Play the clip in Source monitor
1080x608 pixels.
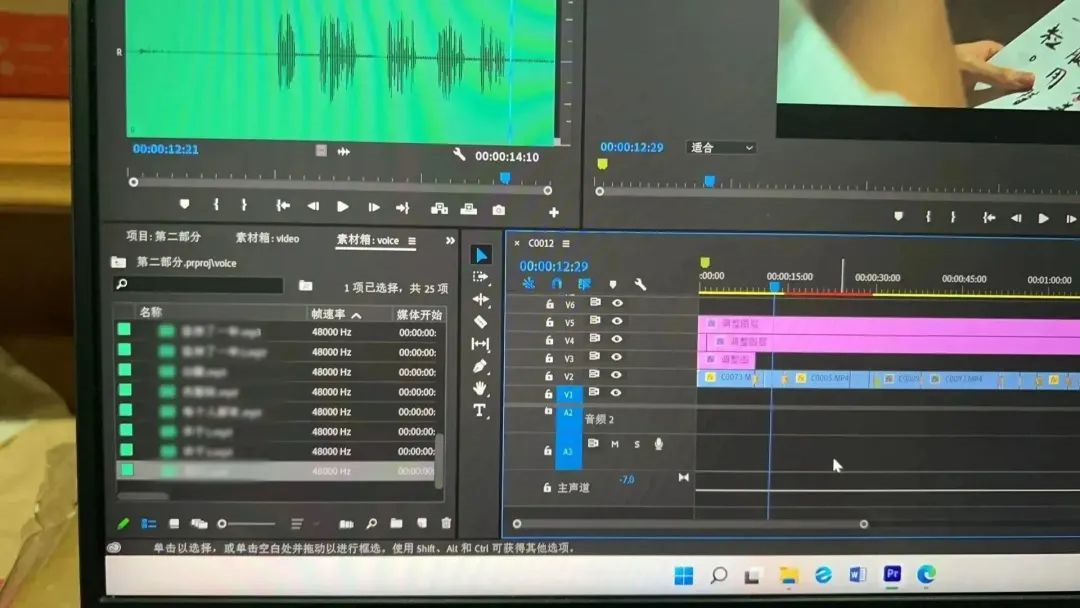pyautogui.click(x=343, y=207)
